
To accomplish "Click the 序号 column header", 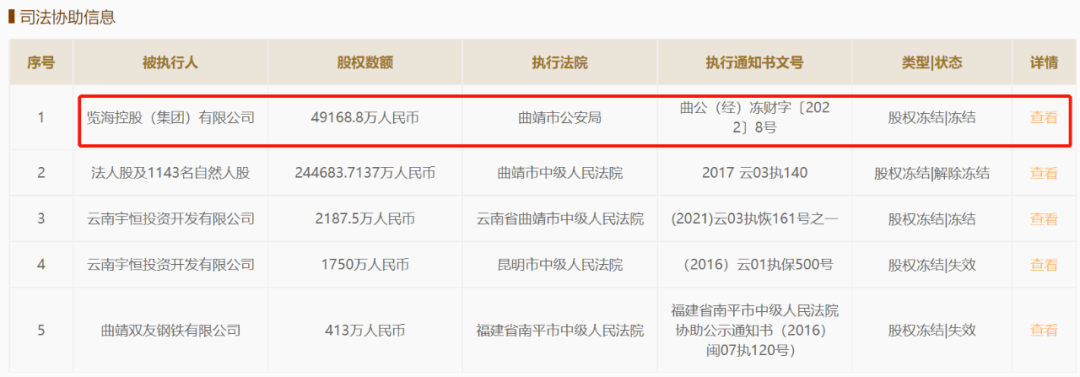I will tap(41, 63).
